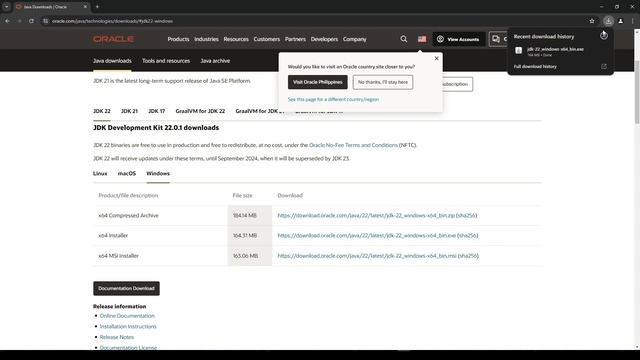Select the Java downloads tab

pyautogui.click(x=112, y=61)
